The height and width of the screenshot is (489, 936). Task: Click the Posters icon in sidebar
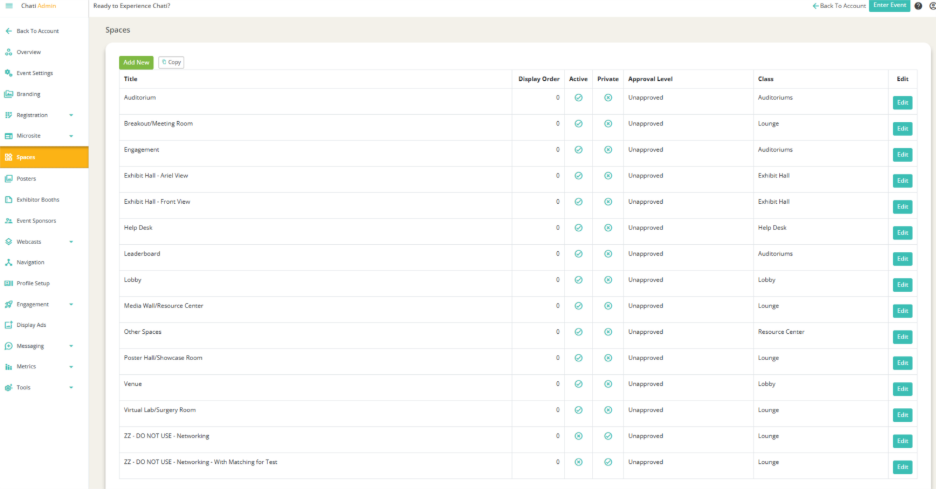[9, 178]
